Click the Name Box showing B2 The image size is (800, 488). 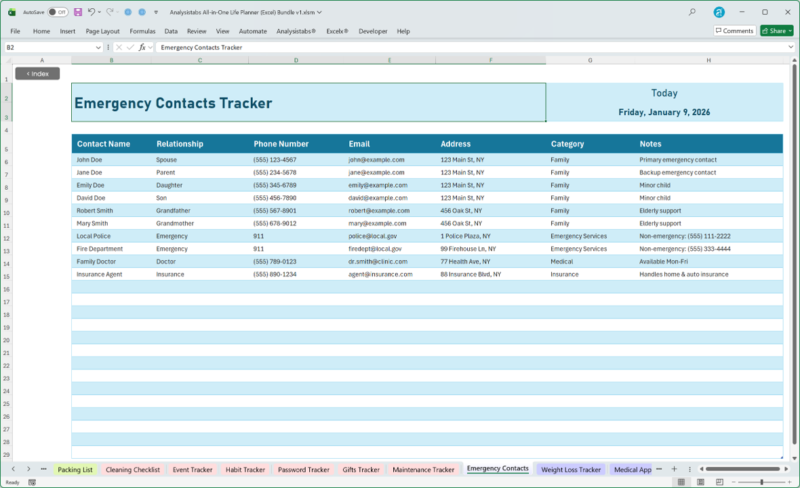click(50, 47)
